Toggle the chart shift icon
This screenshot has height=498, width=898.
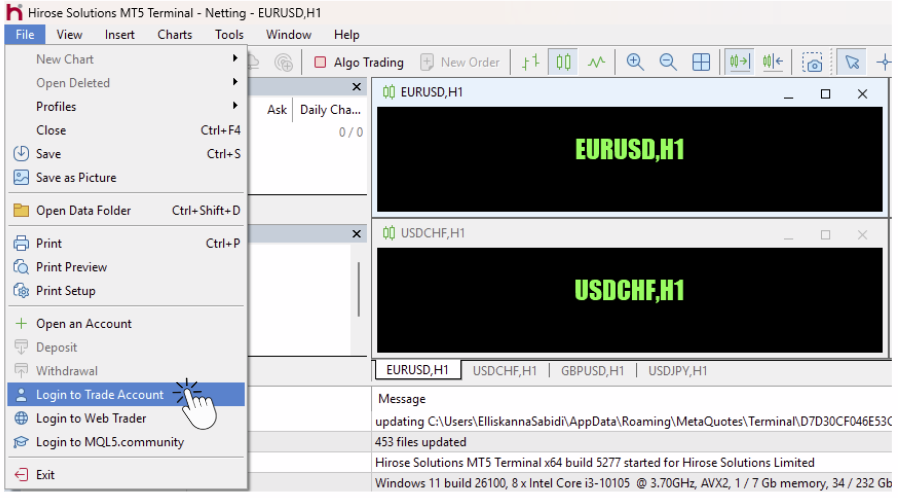[x=772, y=62]
